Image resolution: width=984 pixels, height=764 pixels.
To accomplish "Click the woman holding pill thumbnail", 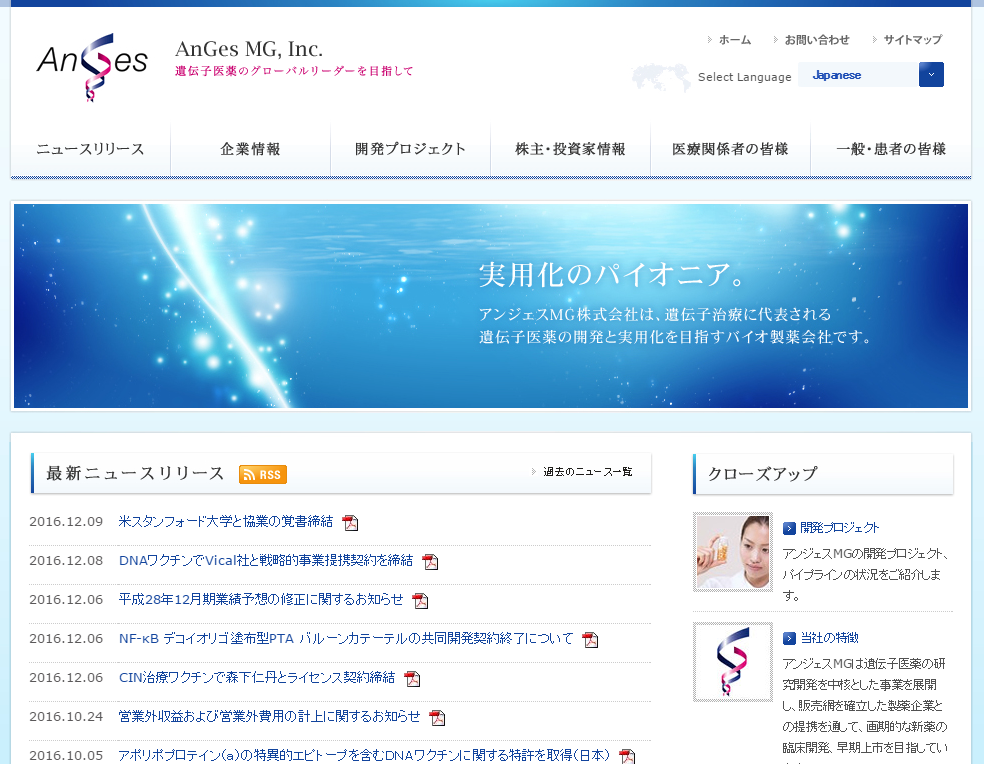I will click(732, 552).
